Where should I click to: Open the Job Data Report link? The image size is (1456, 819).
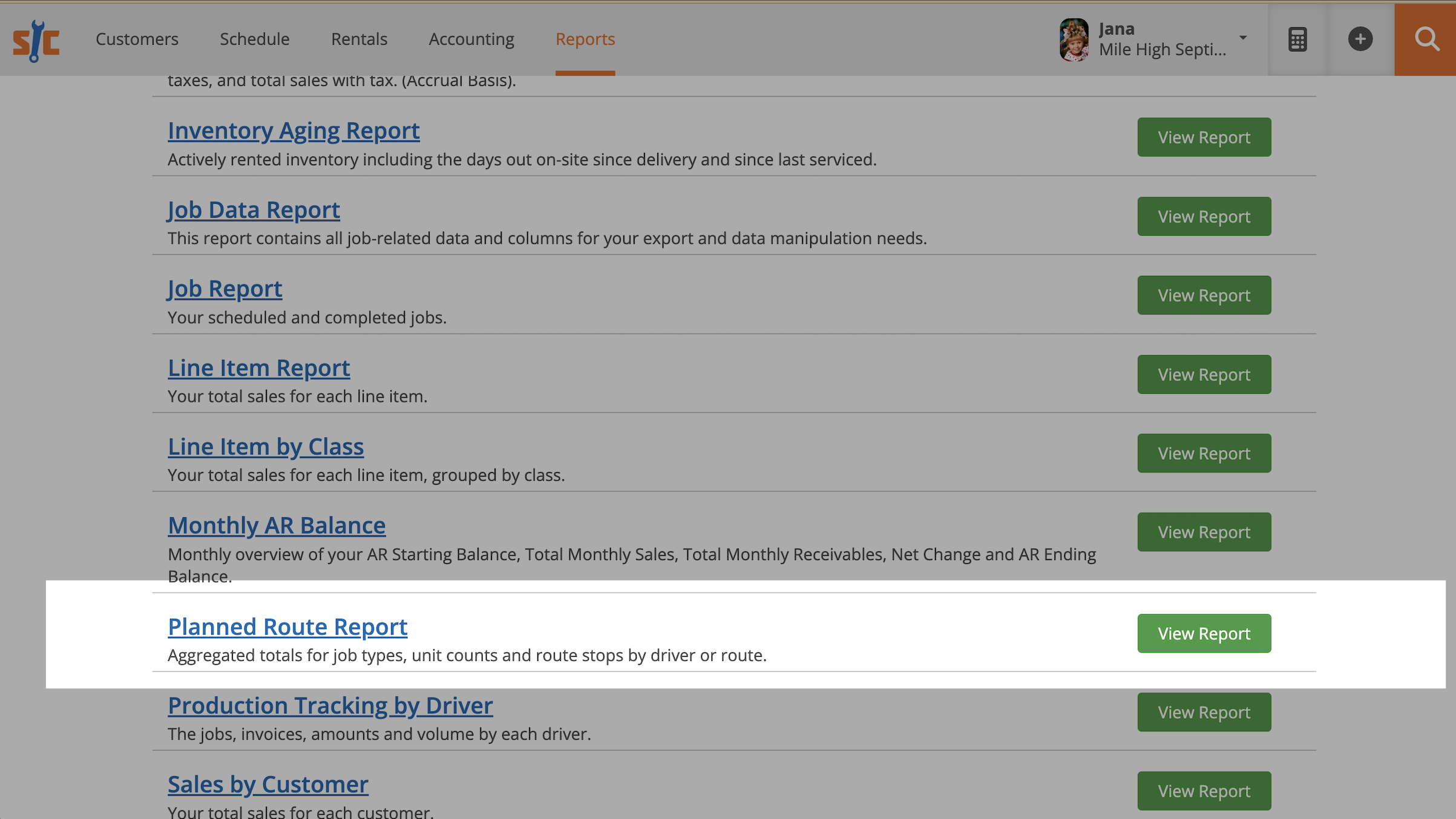(254, 210)
